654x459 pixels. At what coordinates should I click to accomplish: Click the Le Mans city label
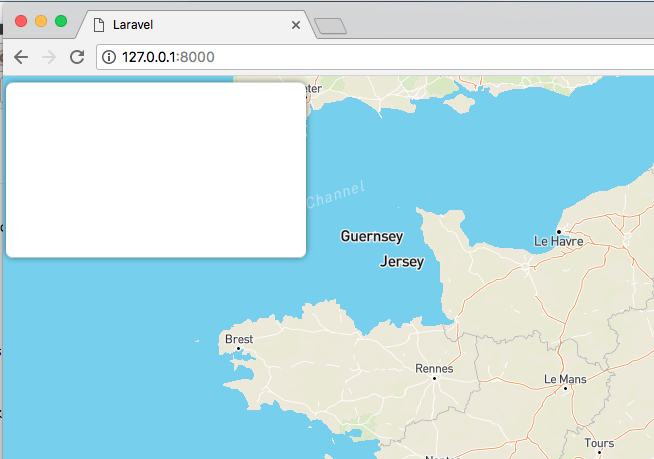[x=565, y=379]
